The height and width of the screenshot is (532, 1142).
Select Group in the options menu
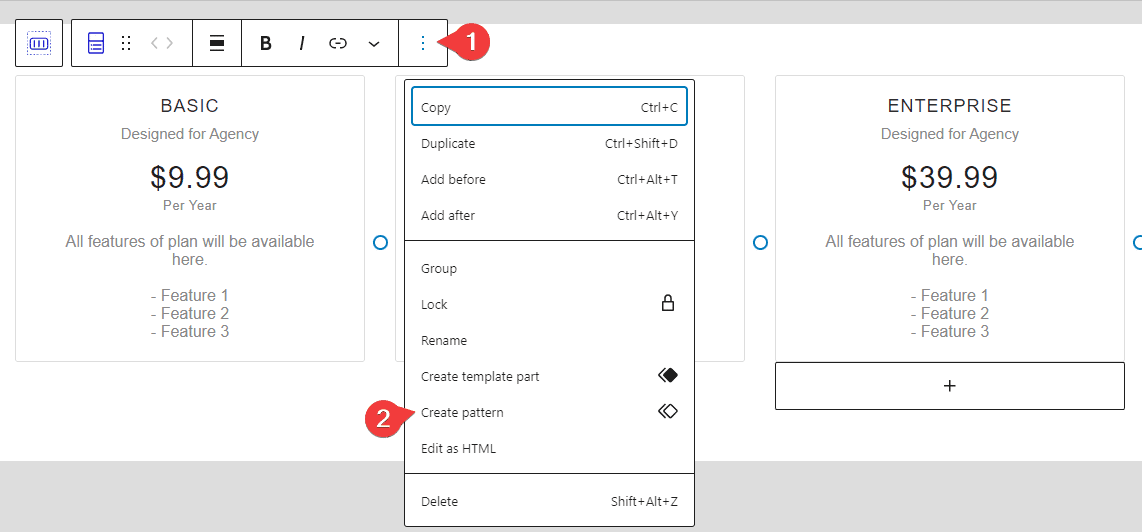coord(549,268)
